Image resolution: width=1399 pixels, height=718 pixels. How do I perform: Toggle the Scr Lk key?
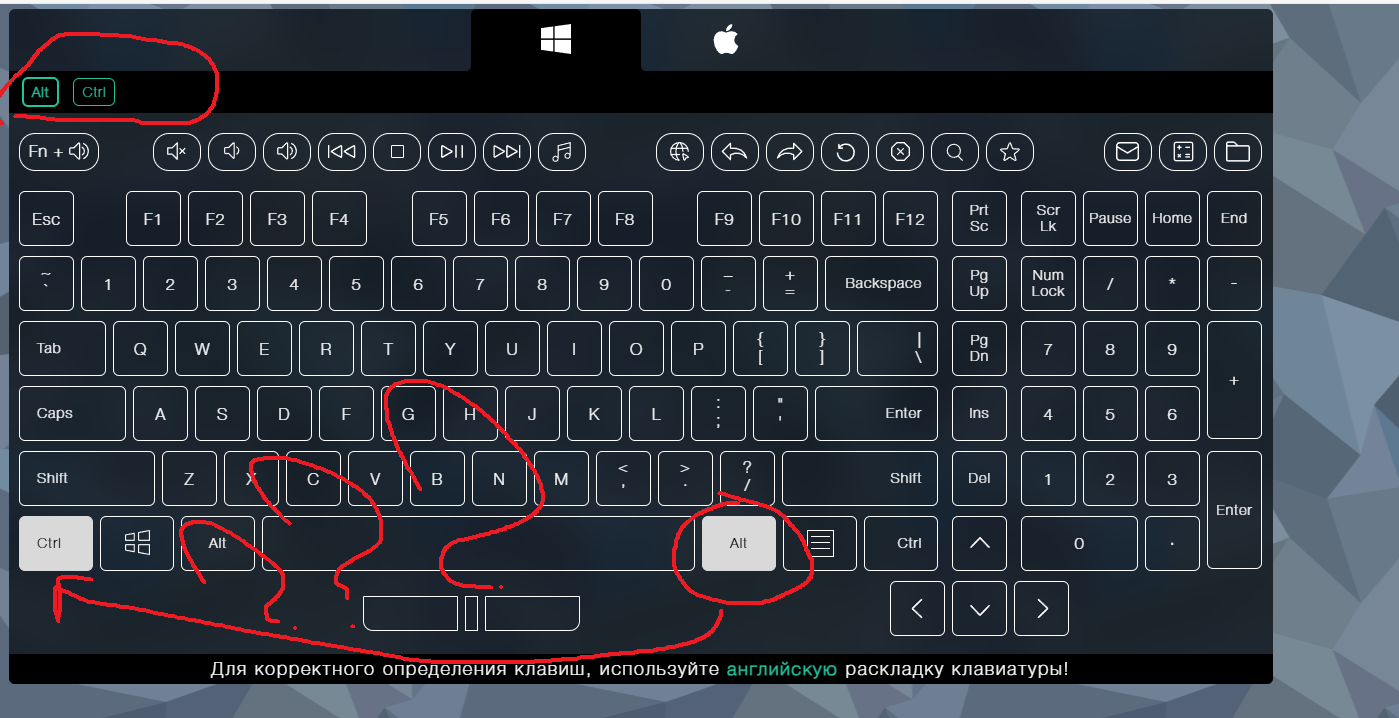pyautogui.click(x=1048, y=218)
